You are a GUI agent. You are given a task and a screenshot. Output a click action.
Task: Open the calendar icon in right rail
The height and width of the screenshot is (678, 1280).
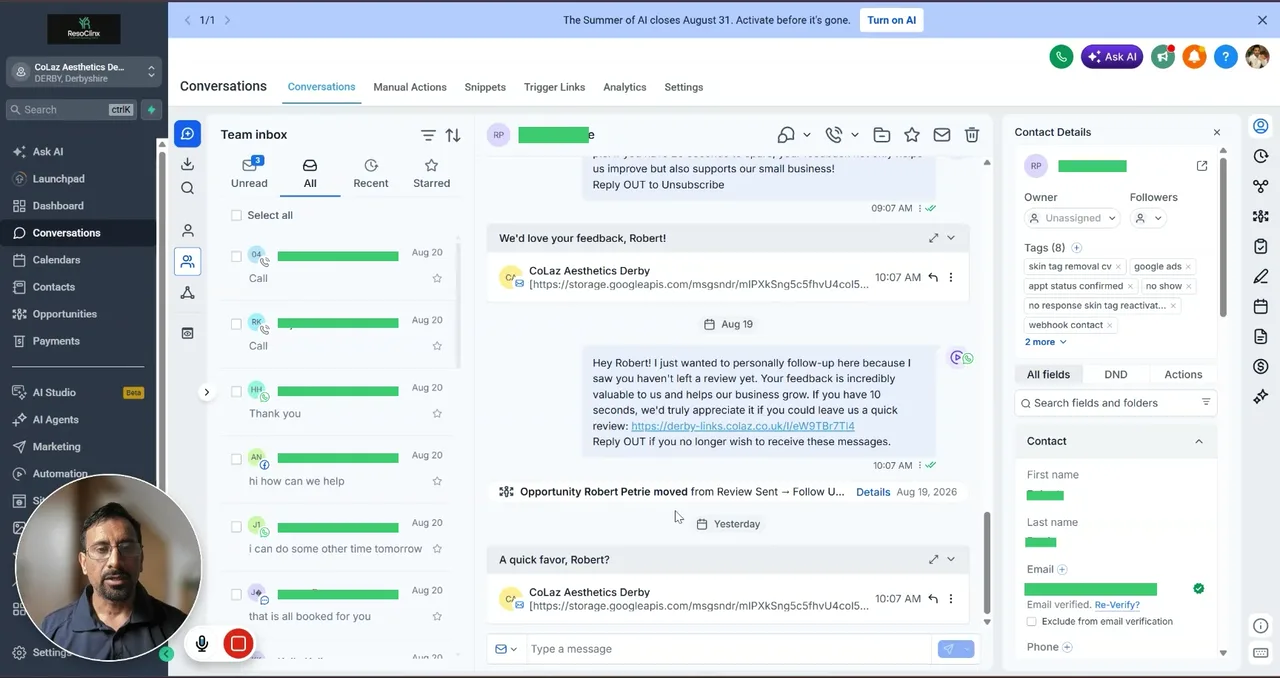(x=1261, y=306)
